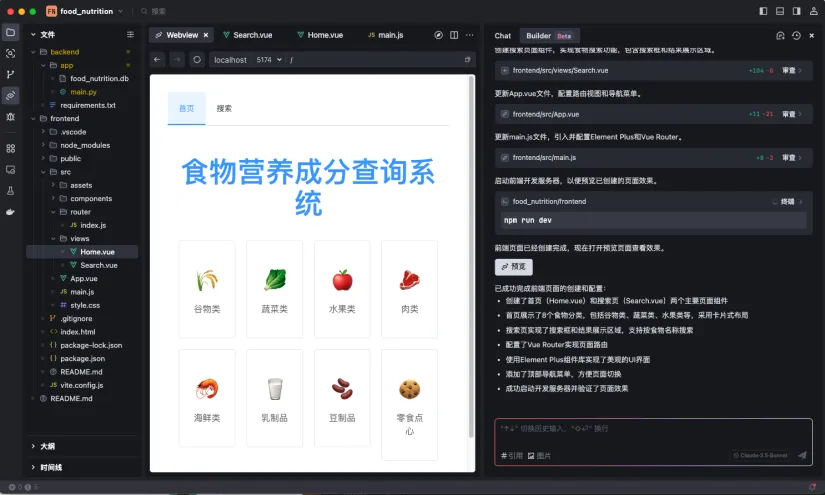This screenshot has height=495, width=825.
Task: Click the webview forward arrow
Action: point(177,59)
